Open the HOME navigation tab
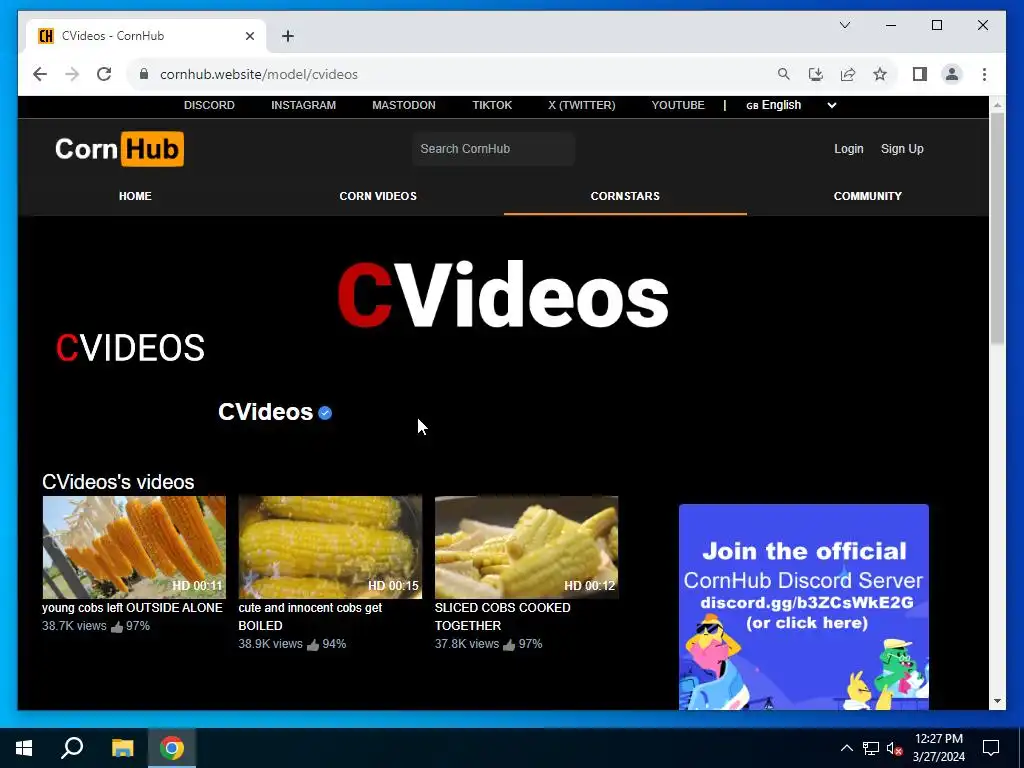 135,196
